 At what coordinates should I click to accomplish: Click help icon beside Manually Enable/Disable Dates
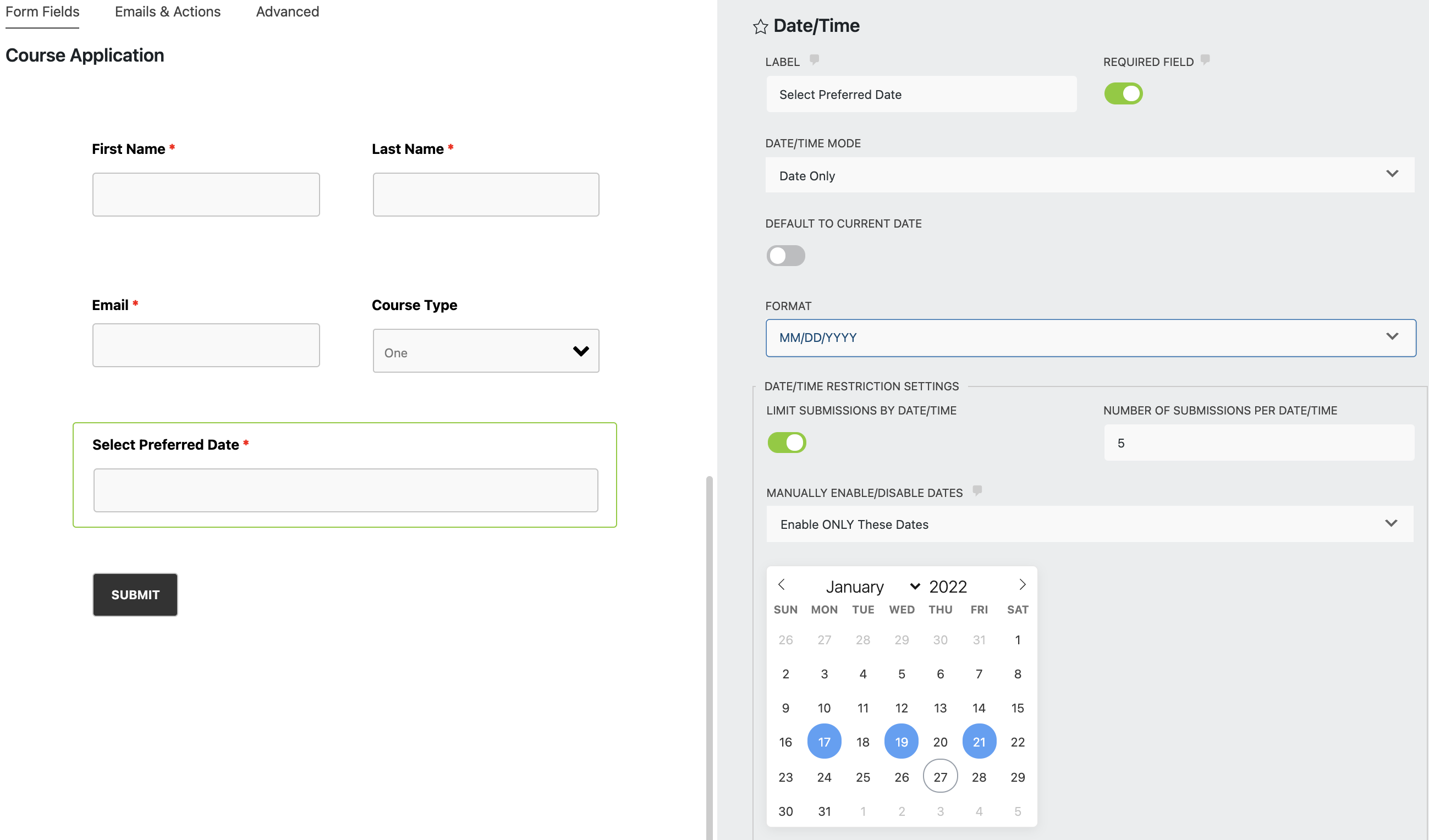(976, 490)
